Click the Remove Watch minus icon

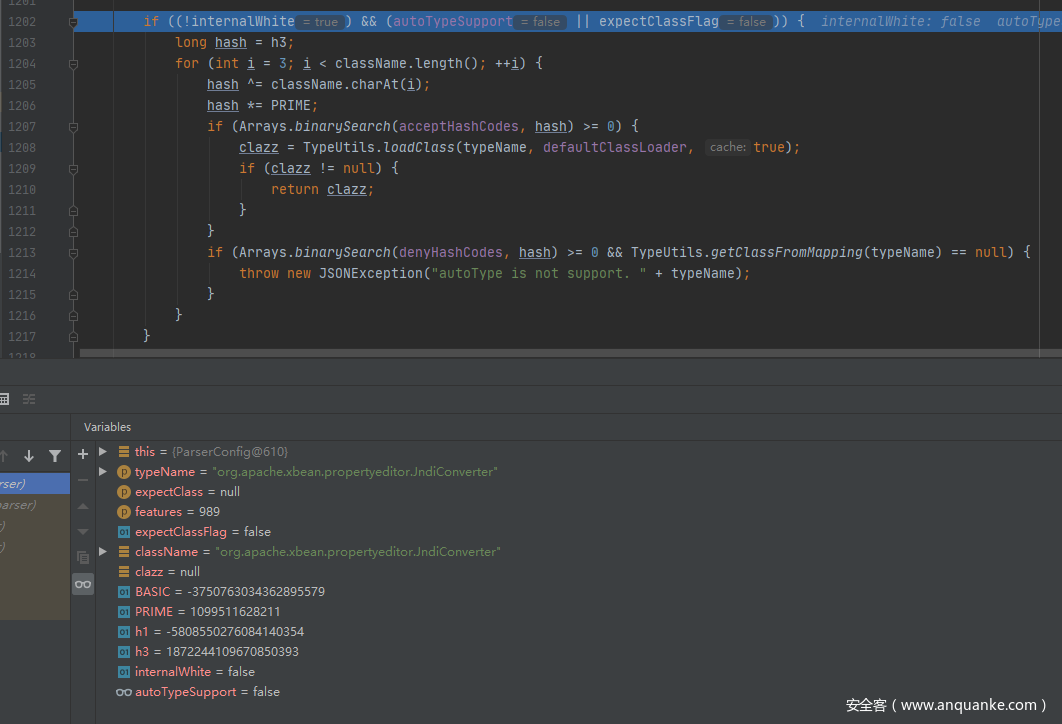click(x=83, y=480)
